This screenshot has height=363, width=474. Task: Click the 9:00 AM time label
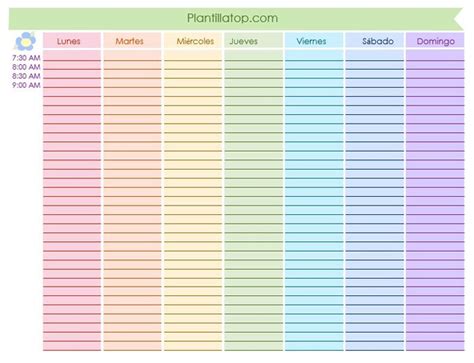26,85
